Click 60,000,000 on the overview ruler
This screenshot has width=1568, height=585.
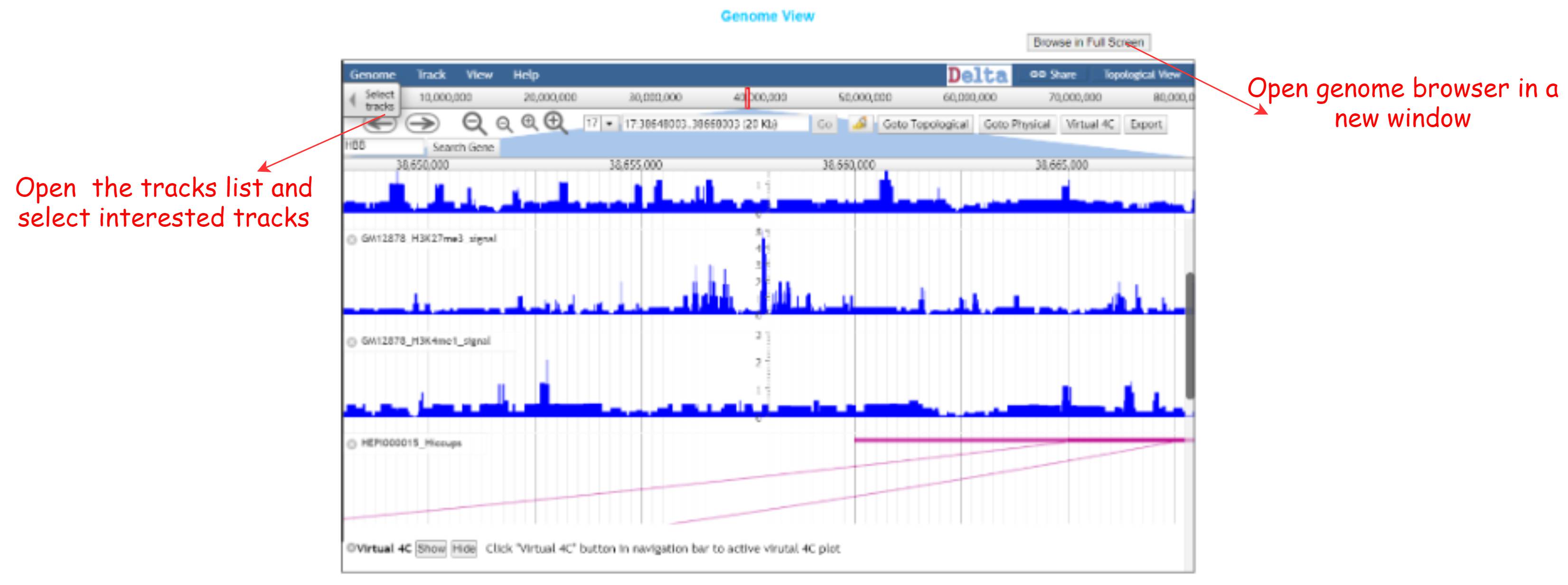[970, 97]
